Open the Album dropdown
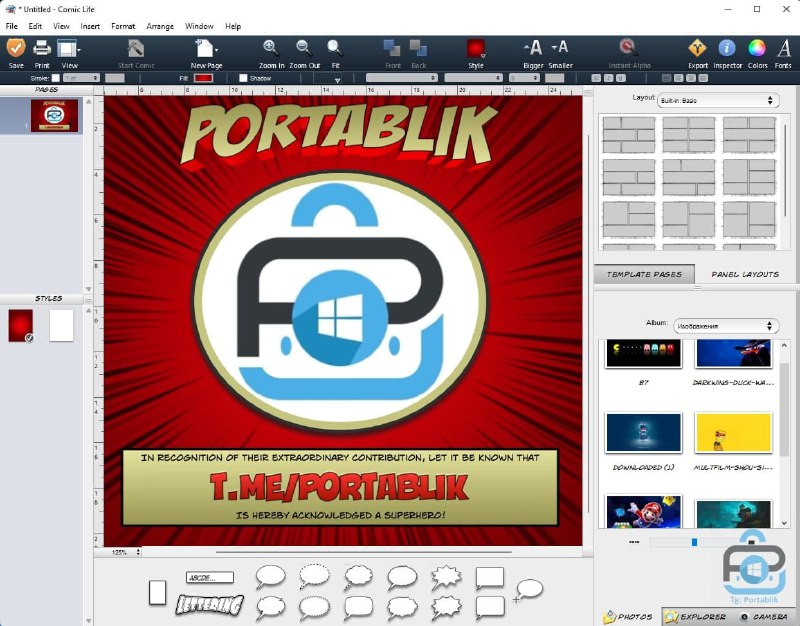 pyautogui.click(x=726, y=326)
